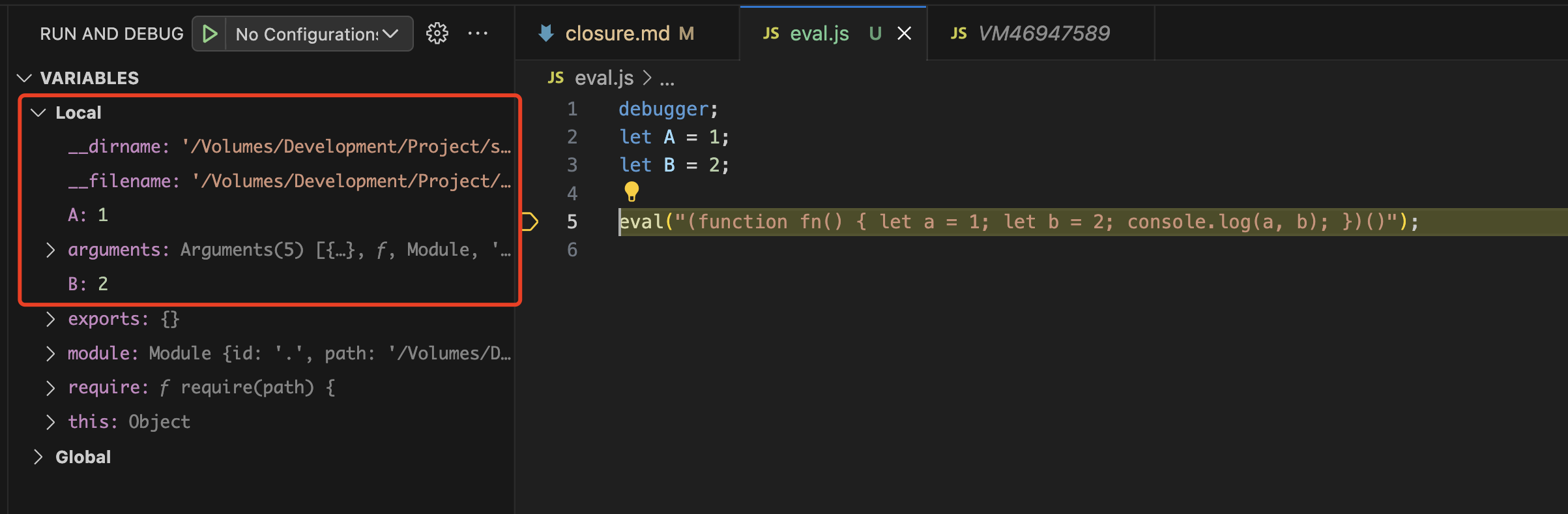
Task: Click the execution pointer marker at line 5
Action: (x=530, y=222)
